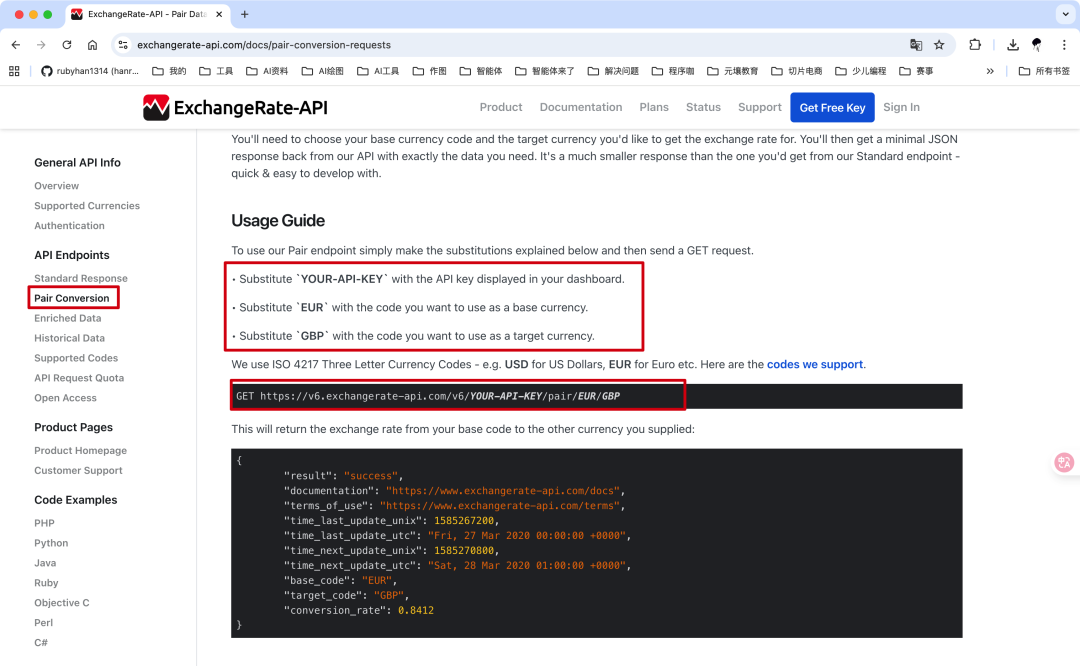Open the 少儿编程 bookmark folder
Image resolution: width=1080 pixels, height=666 pixels.
click(x=861, y=71)
